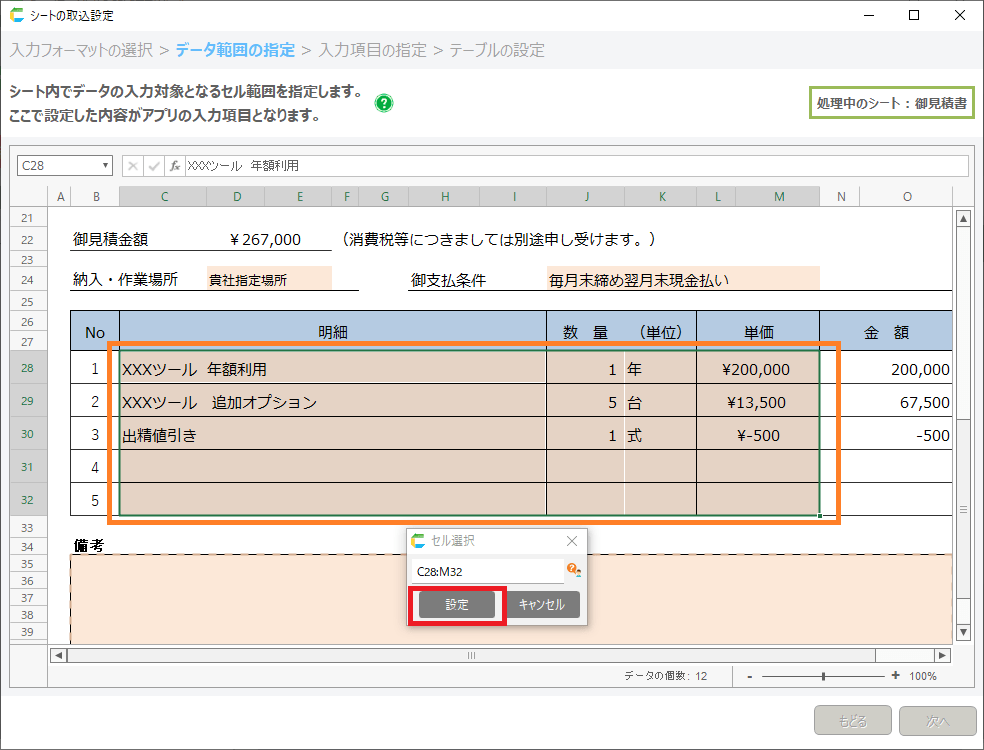Click the vertical scrollbar down arrow
The height and width of the screenshot is (750, 984).
tap(964, 632)
